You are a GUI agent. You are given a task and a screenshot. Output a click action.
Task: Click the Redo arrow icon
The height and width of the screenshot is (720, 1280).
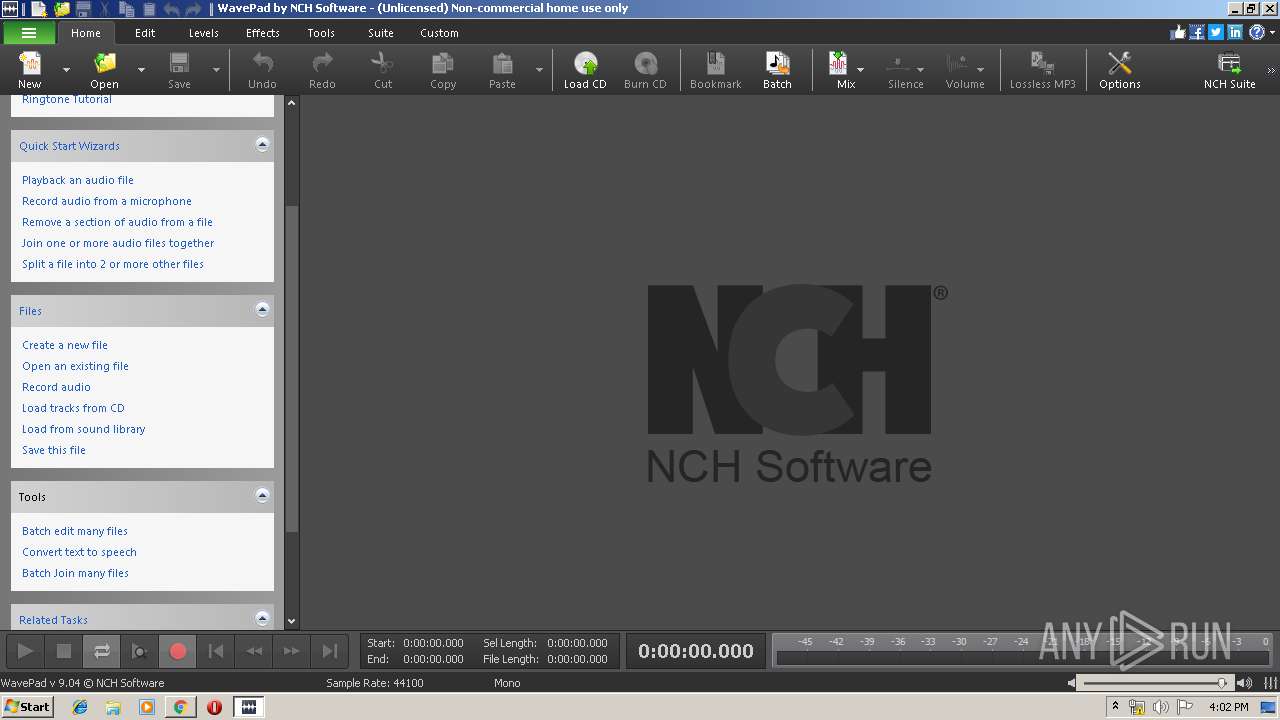pyautogui.click(x=322, y=64)
